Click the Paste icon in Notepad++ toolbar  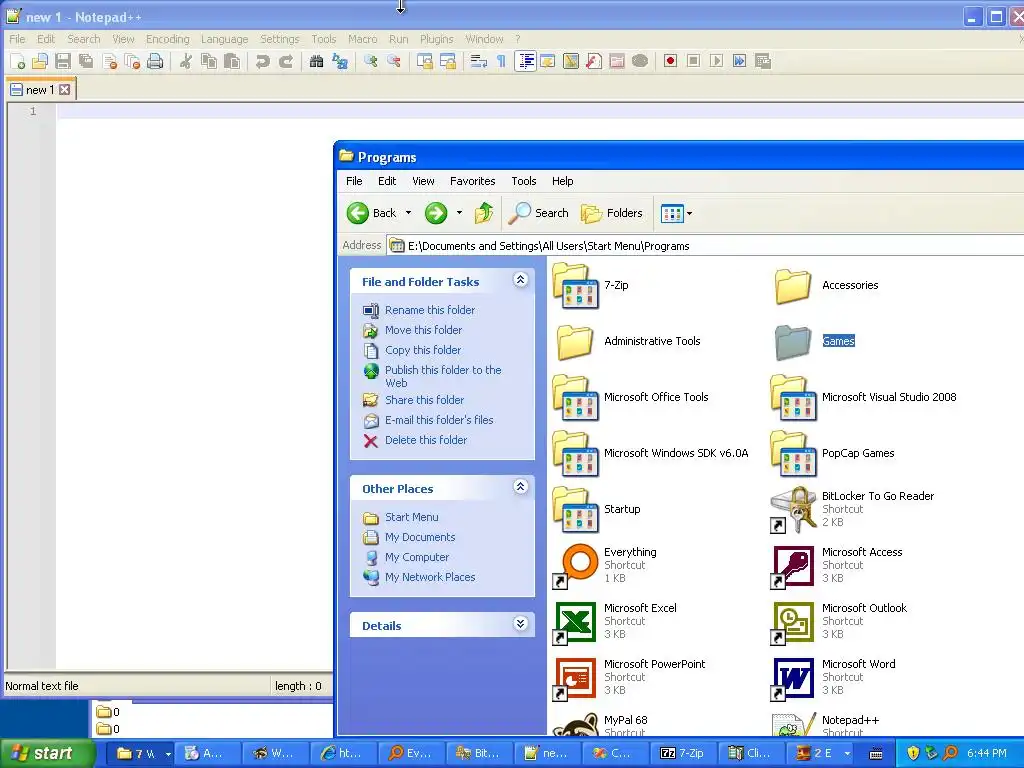click(232, 61)
